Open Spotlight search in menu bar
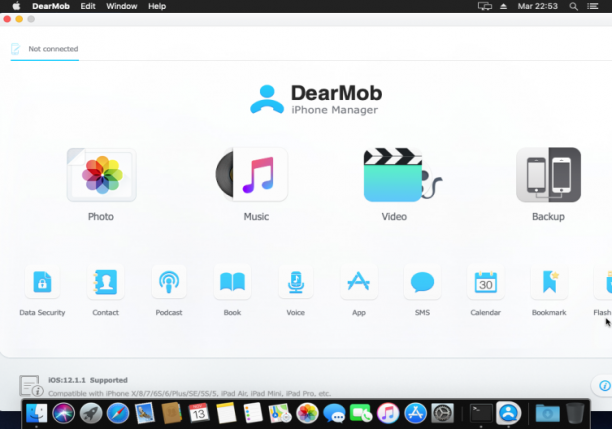Image resolution: width=612 pixels, height=429 pixels. (x=573, y=6)
